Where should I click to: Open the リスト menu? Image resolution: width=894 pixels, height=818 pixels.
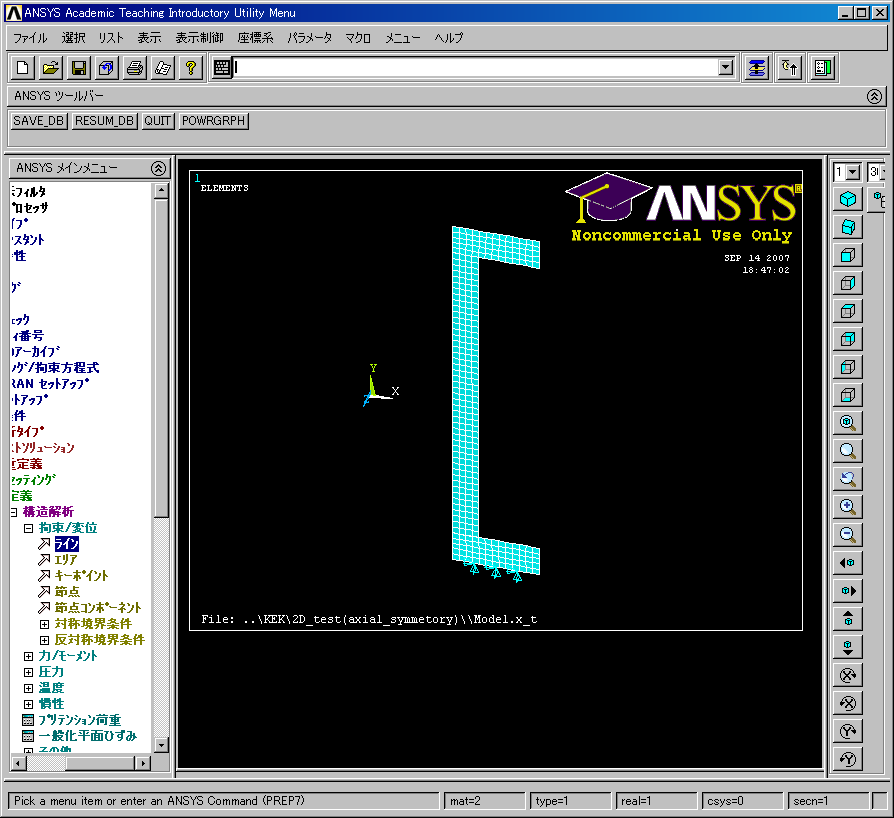coord(111,38)
